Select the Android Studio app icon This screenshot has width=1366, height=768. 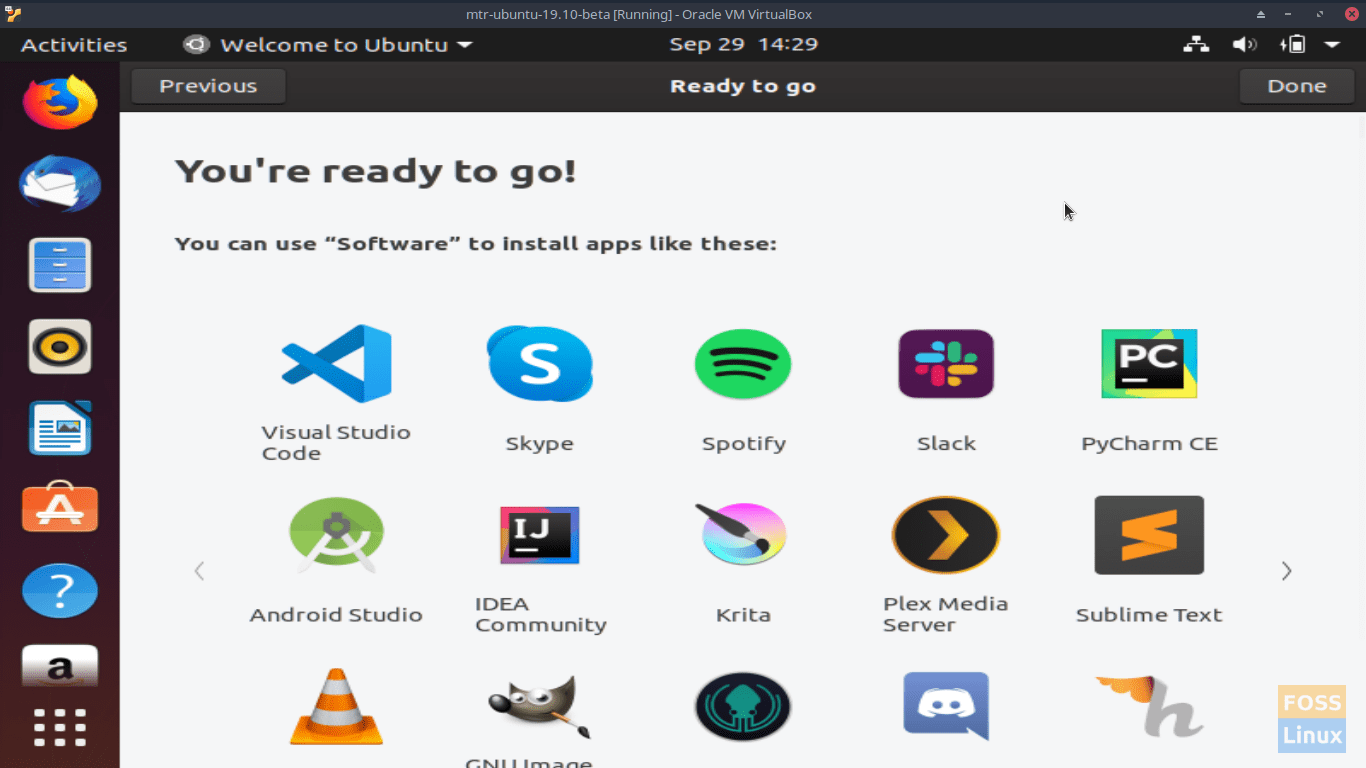pyautogui.click(x=336, y=535)
